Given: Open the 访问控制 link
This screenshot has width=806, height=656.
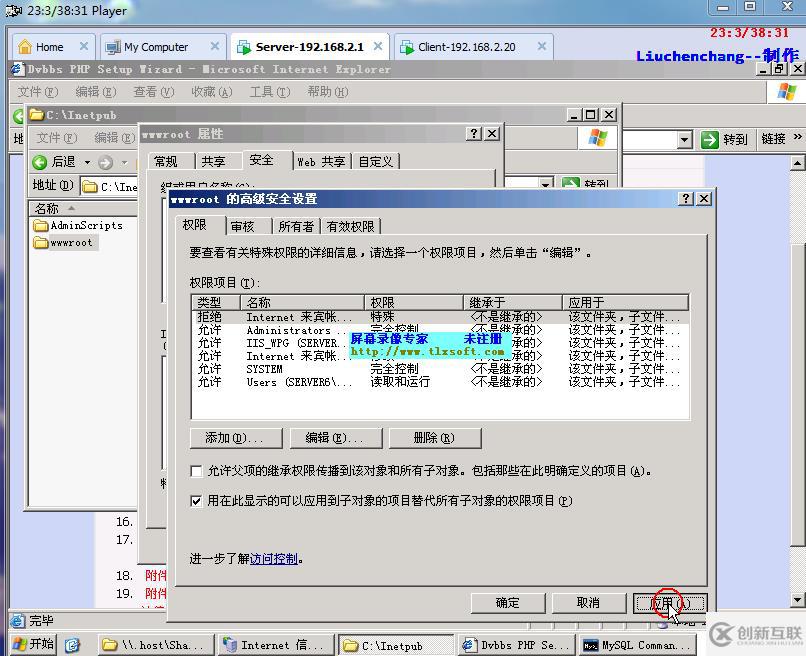Looking at the screenshot, I should coord(273,559).
